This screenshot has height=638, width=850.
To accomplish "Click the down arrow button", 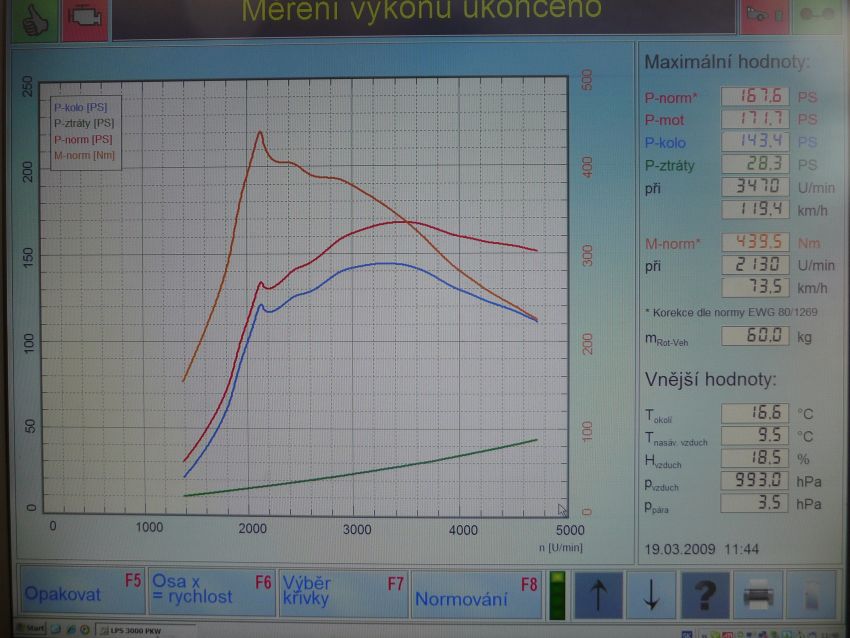I will tap(651, 595).
